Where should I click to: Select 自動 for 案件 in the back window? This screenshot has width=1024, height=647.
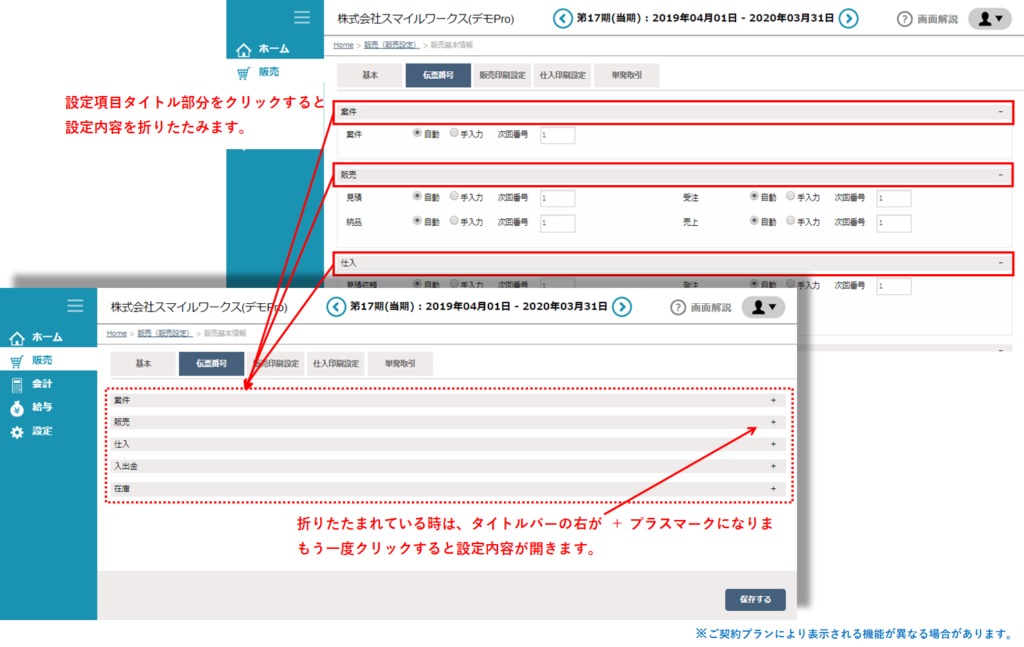(417, 133)
